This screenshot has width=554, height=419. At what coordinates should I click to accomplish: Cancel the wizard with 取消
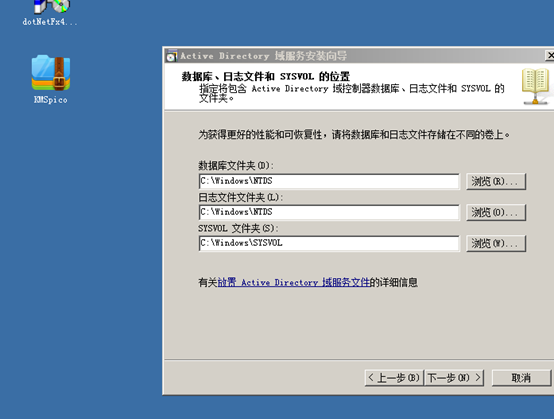point(521,378)
